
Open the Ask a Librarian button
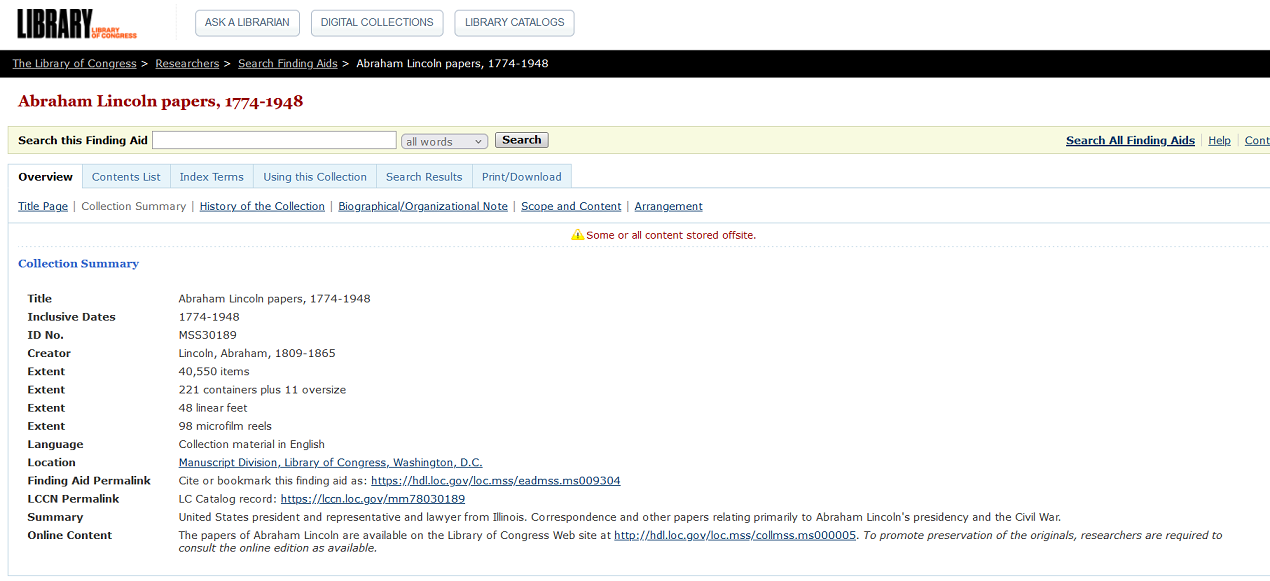point(247,22)
